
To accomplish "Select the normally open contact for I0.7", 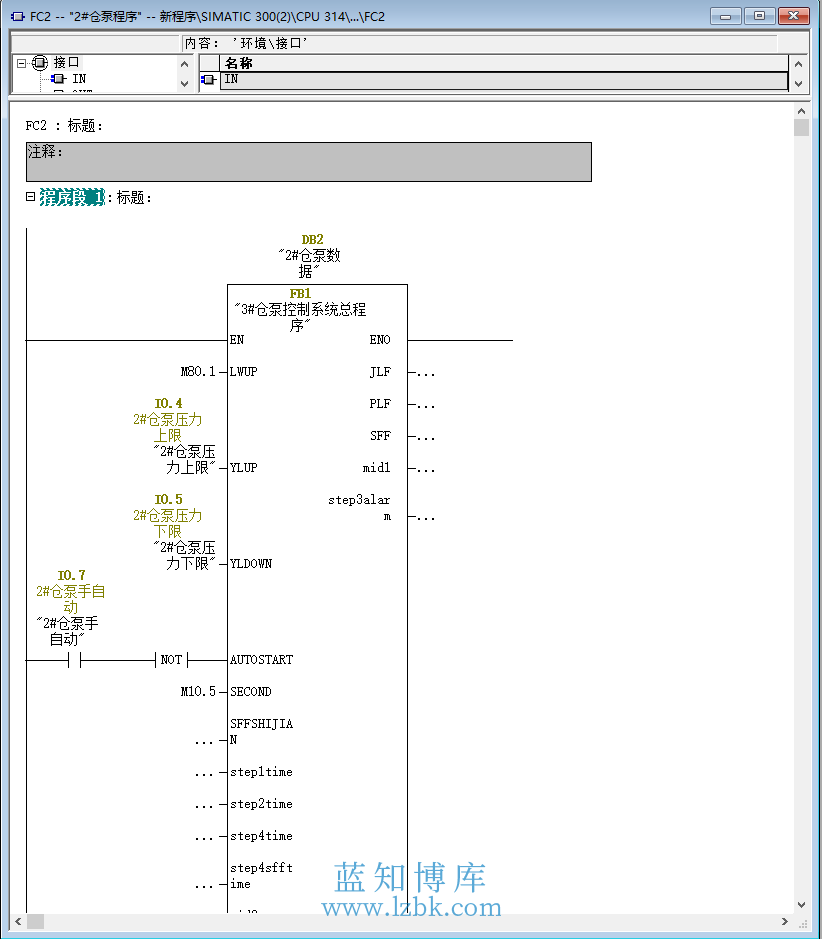I will pyautogui.click(x=75, y=660).
